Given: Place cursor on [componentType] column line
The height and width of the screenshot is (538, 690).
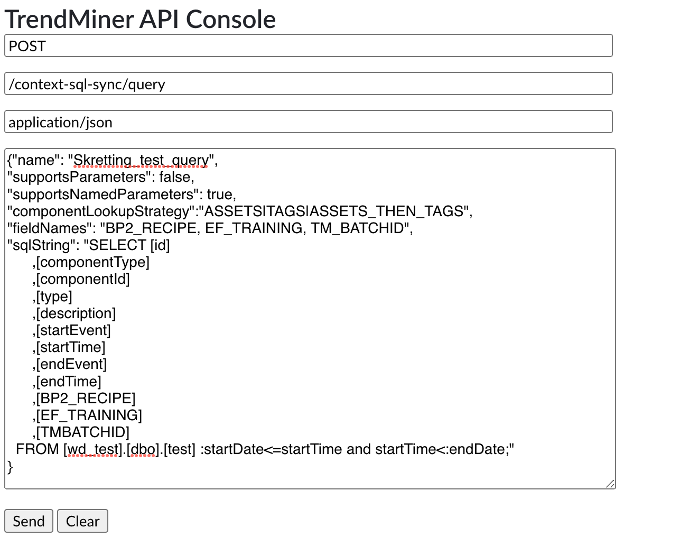Looking at the screenshot, I should (x=92, y=262).
